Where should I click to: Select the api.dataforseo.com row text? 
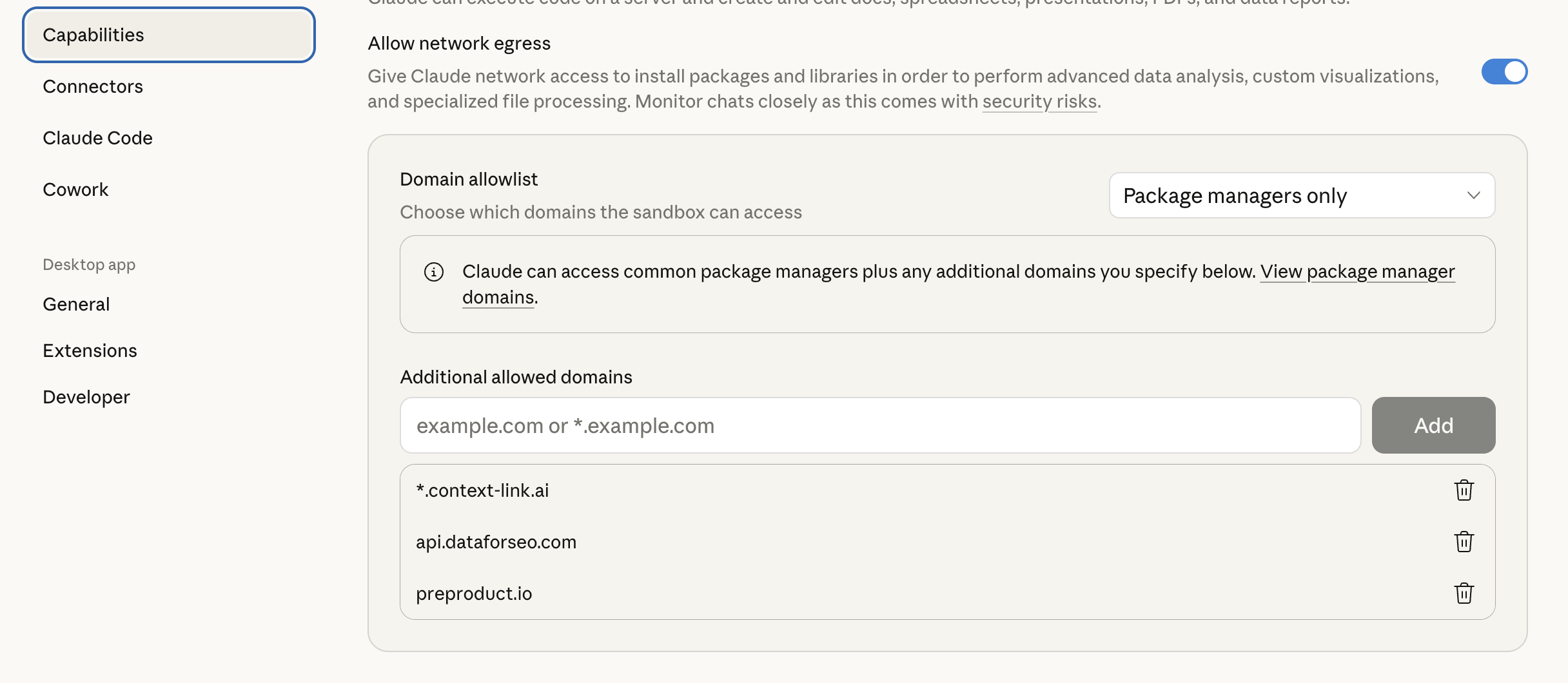coord(496,541)
